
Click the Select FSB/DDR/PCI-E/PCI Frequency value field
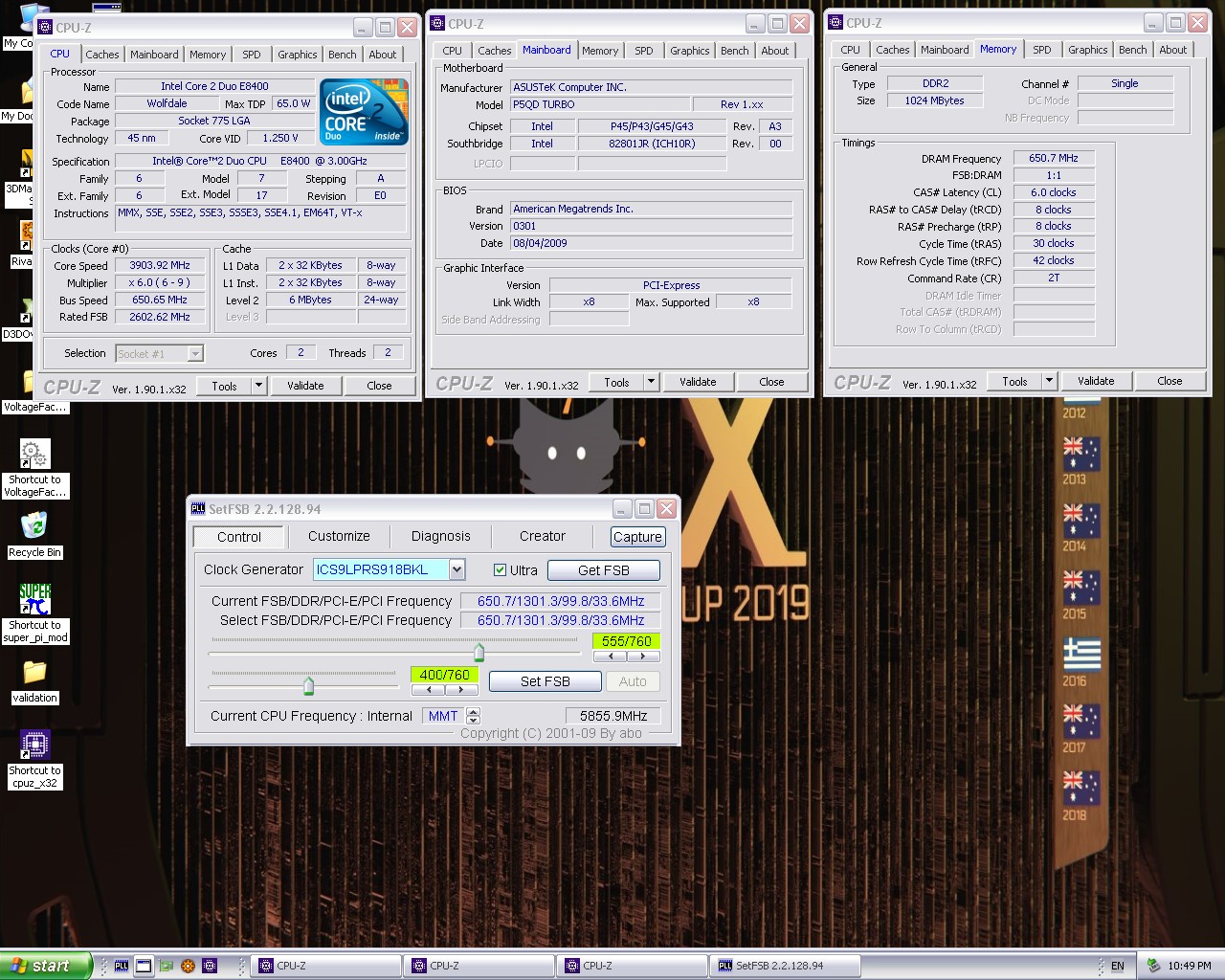tap(561, 620)
